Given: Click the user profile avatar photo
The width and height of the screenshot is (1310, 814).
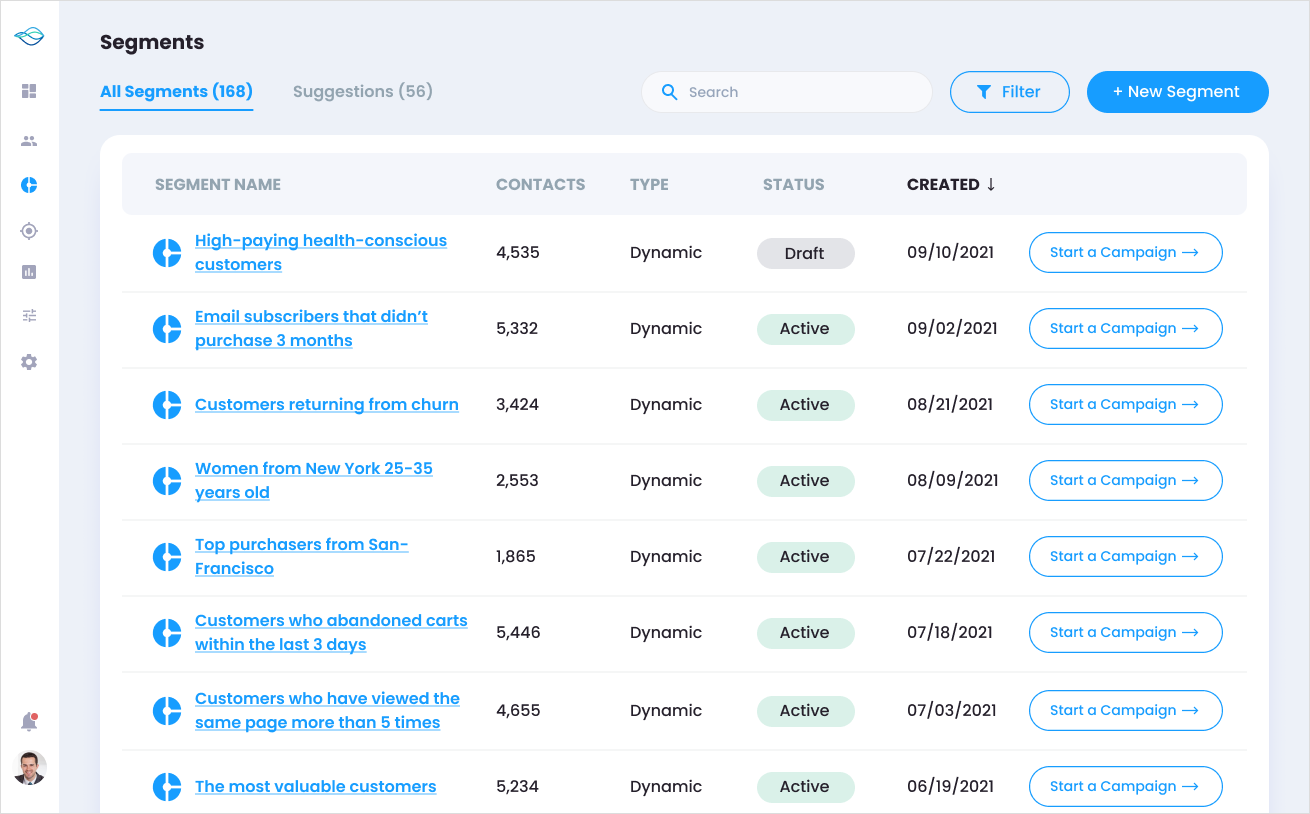Looking at the screenshot, I should click(30, 768).
